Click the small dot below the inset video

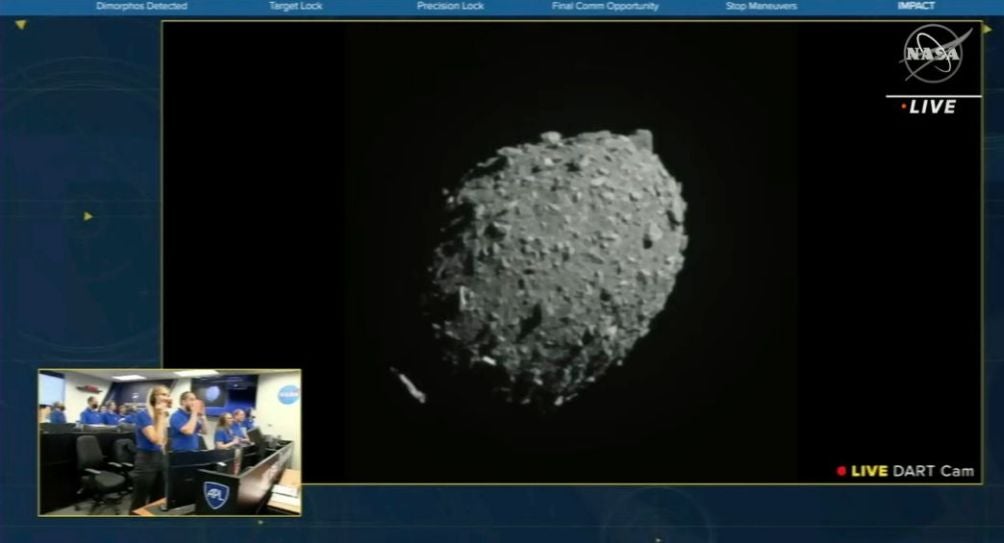tap(260, 522)
